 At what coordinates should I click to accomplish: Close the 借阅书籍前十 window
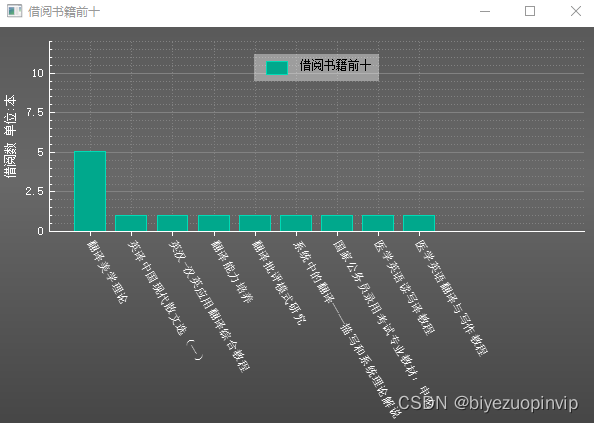575,11
